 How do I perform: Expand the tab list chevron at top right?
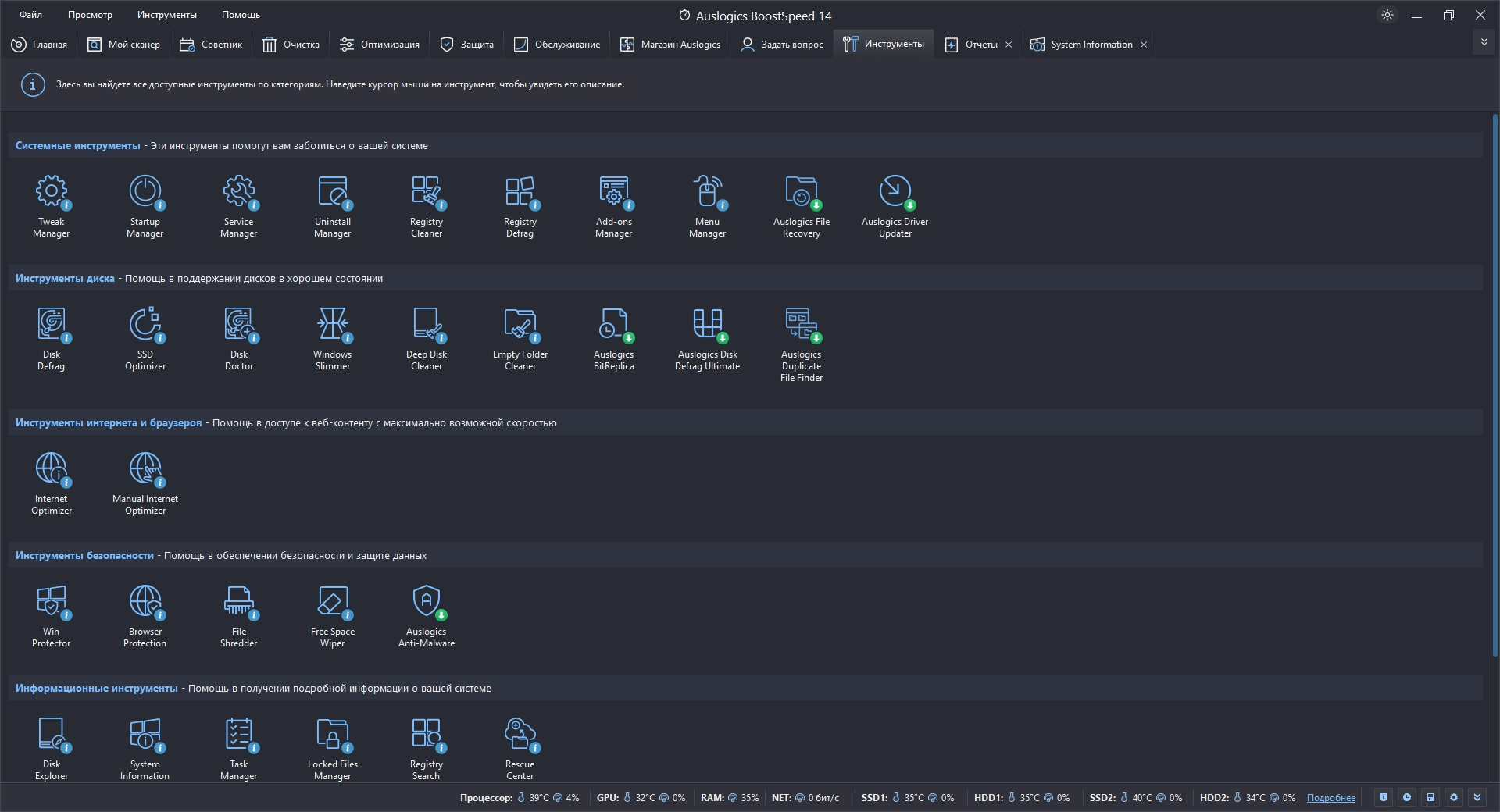1484,42
